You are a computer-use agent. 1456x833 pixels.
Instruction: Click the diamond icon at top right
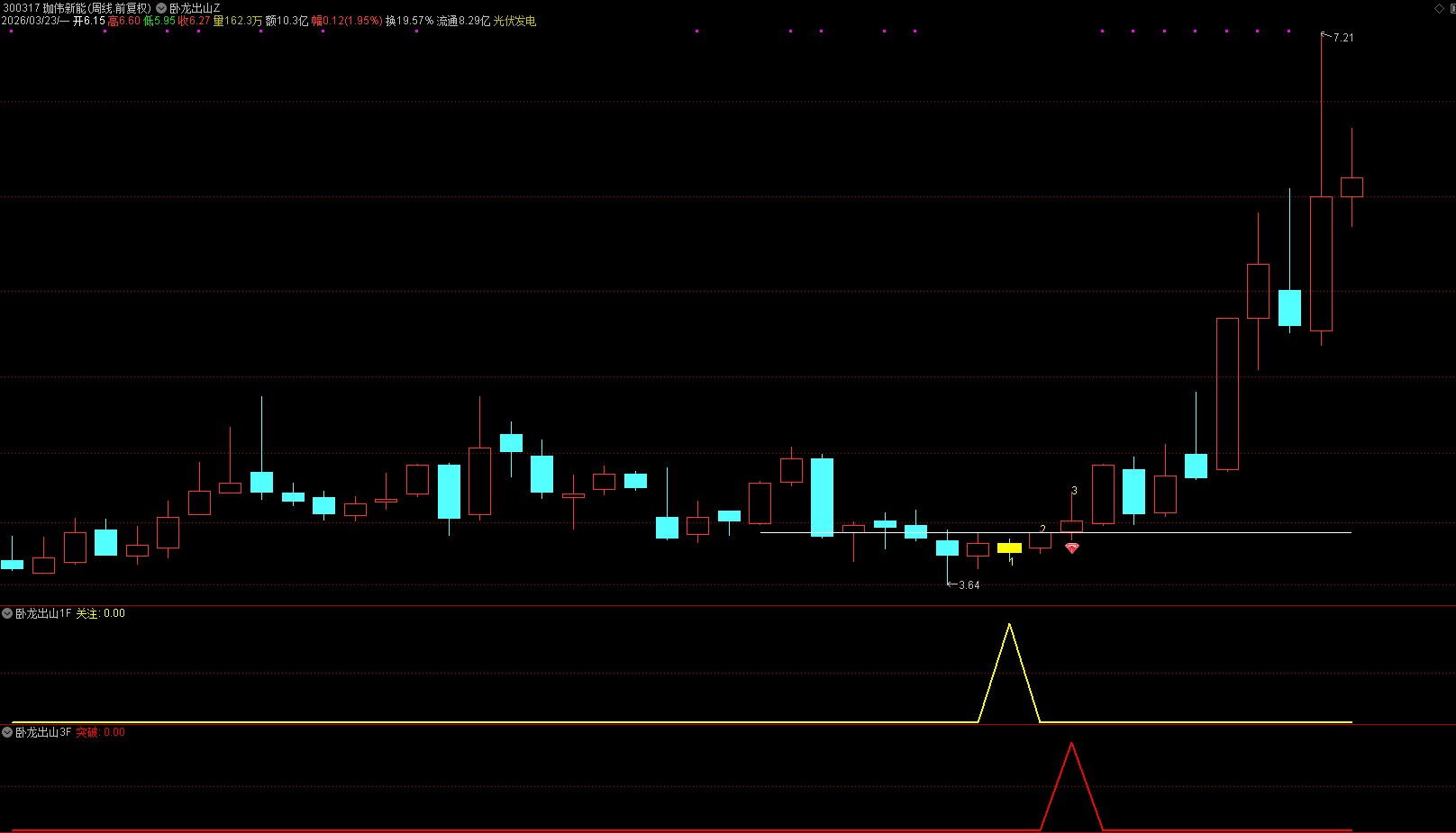pyautogui.click(x=1439, y=8)
